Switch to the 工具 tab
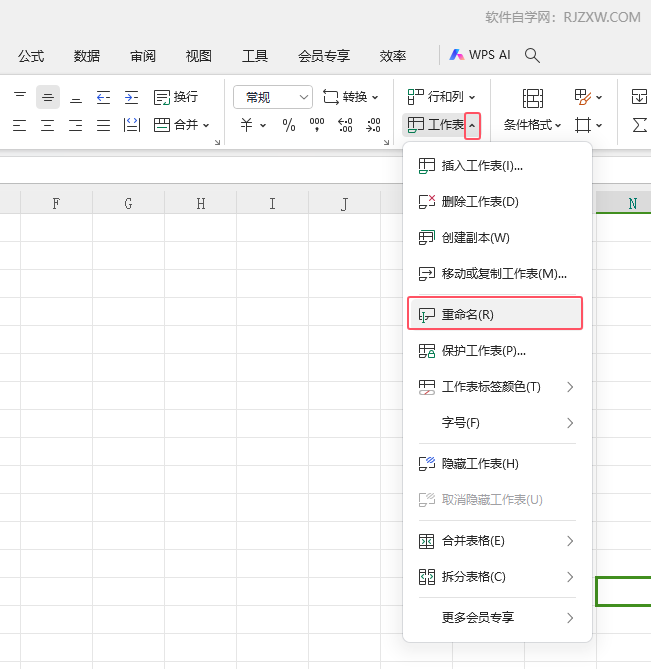The image size is (651, 669). (255, 56)
